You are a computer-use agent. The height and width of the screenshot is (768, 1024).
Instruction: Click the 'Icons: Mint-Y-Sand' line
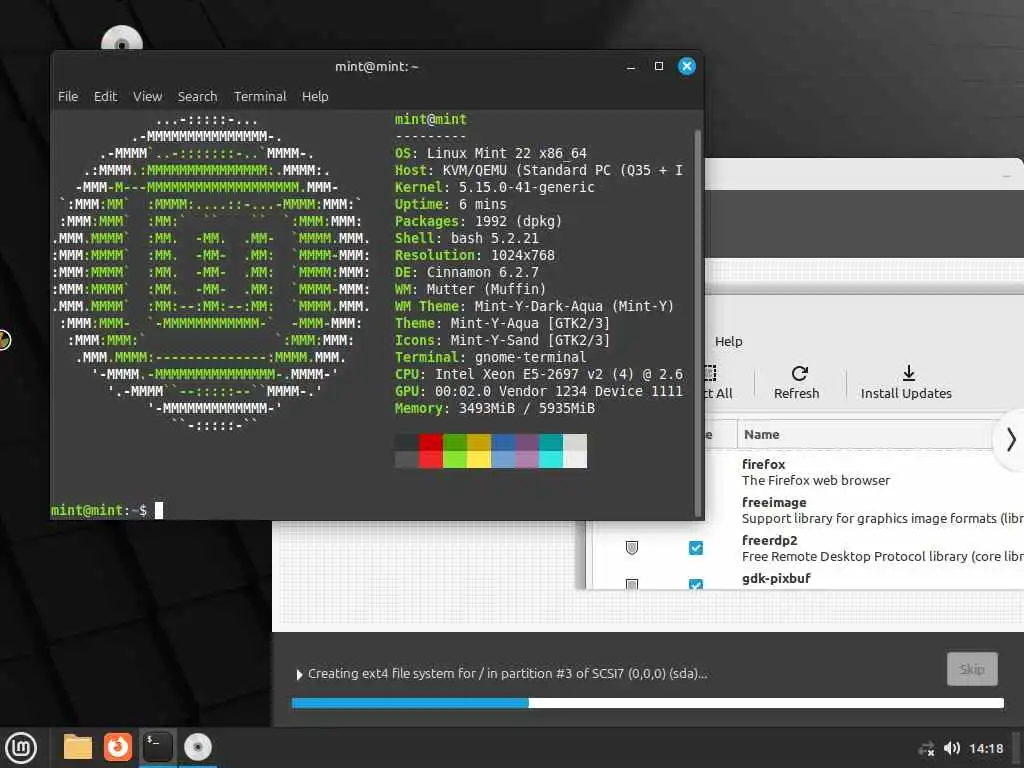[x=502, y=340]
